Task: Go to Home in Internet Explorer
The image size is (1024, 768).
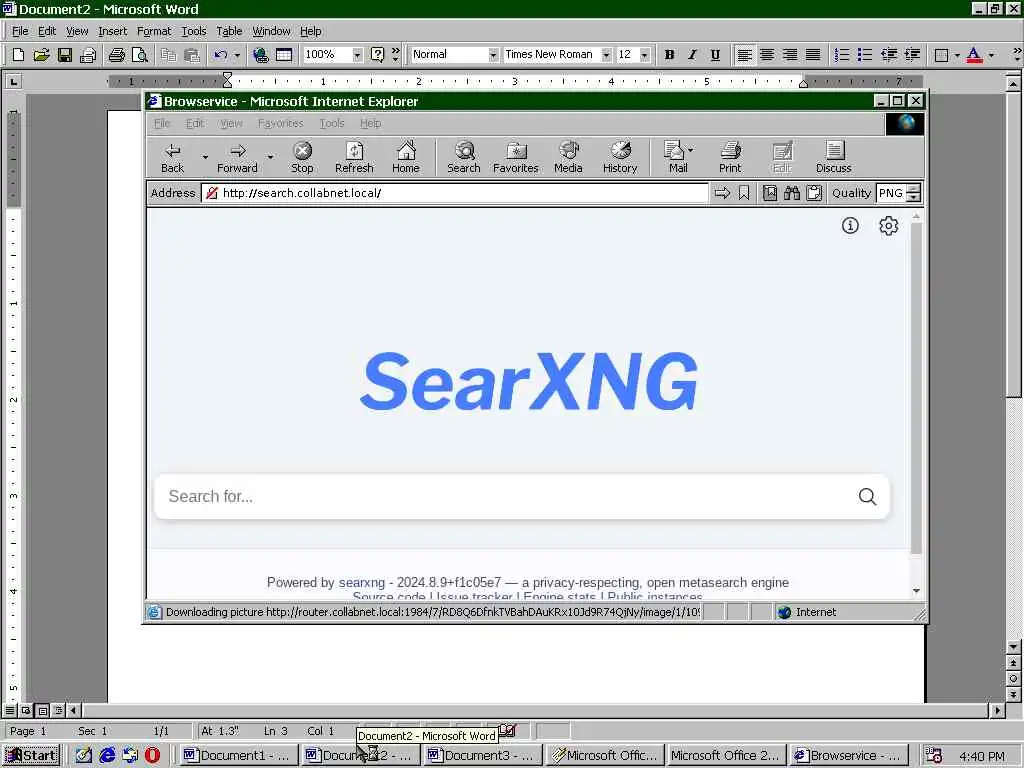Action: click(x=406, y=158)
